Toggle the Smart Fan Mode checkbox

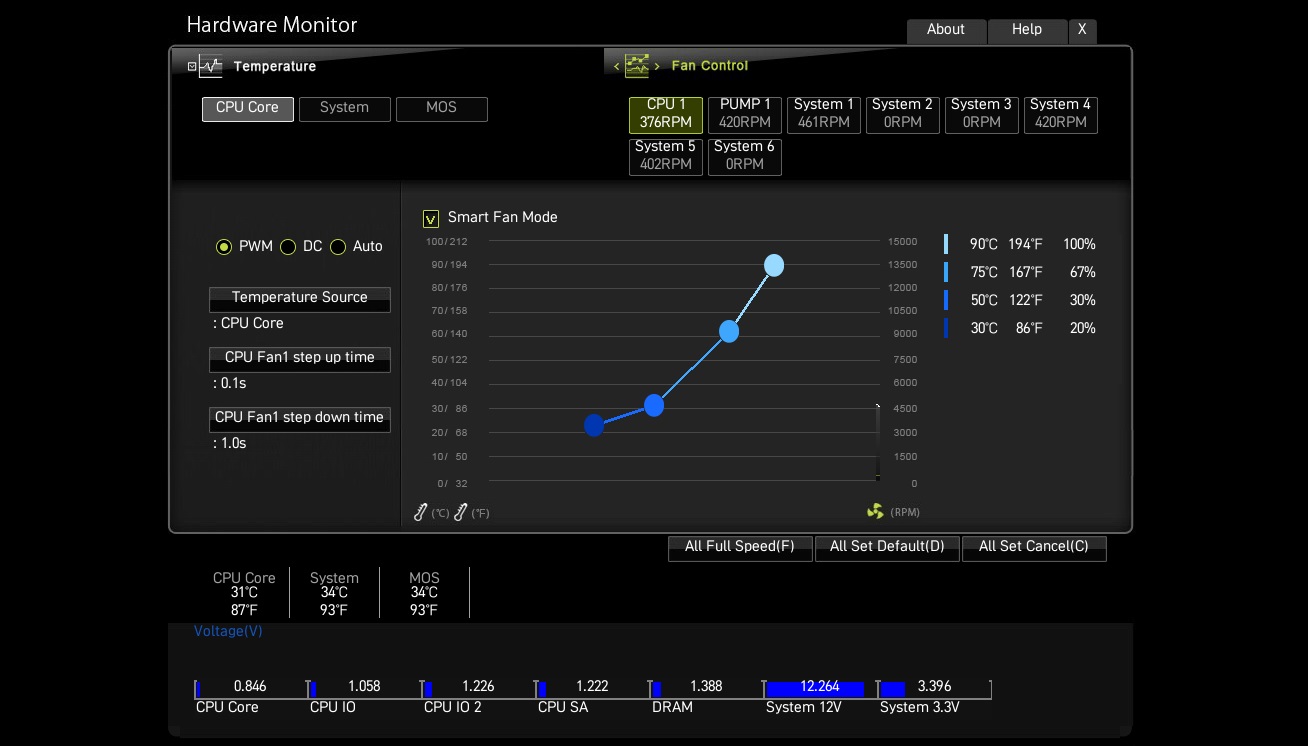coord(431,218)
